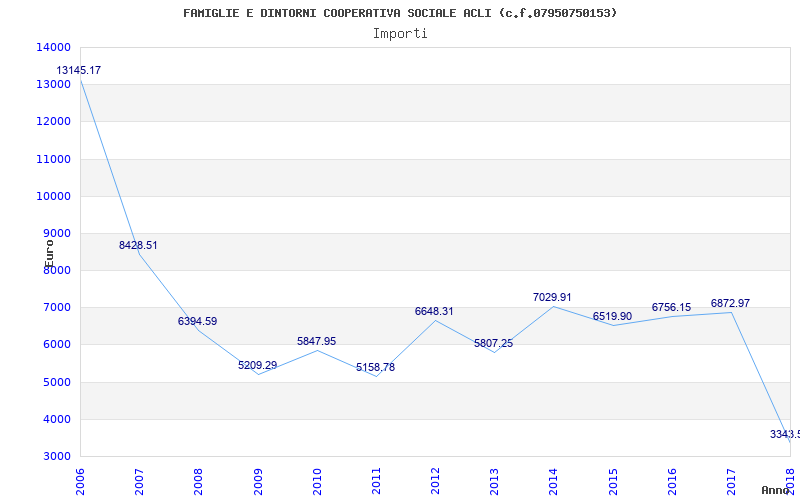Click the 2015 x-axis year label

click(613, 481)
